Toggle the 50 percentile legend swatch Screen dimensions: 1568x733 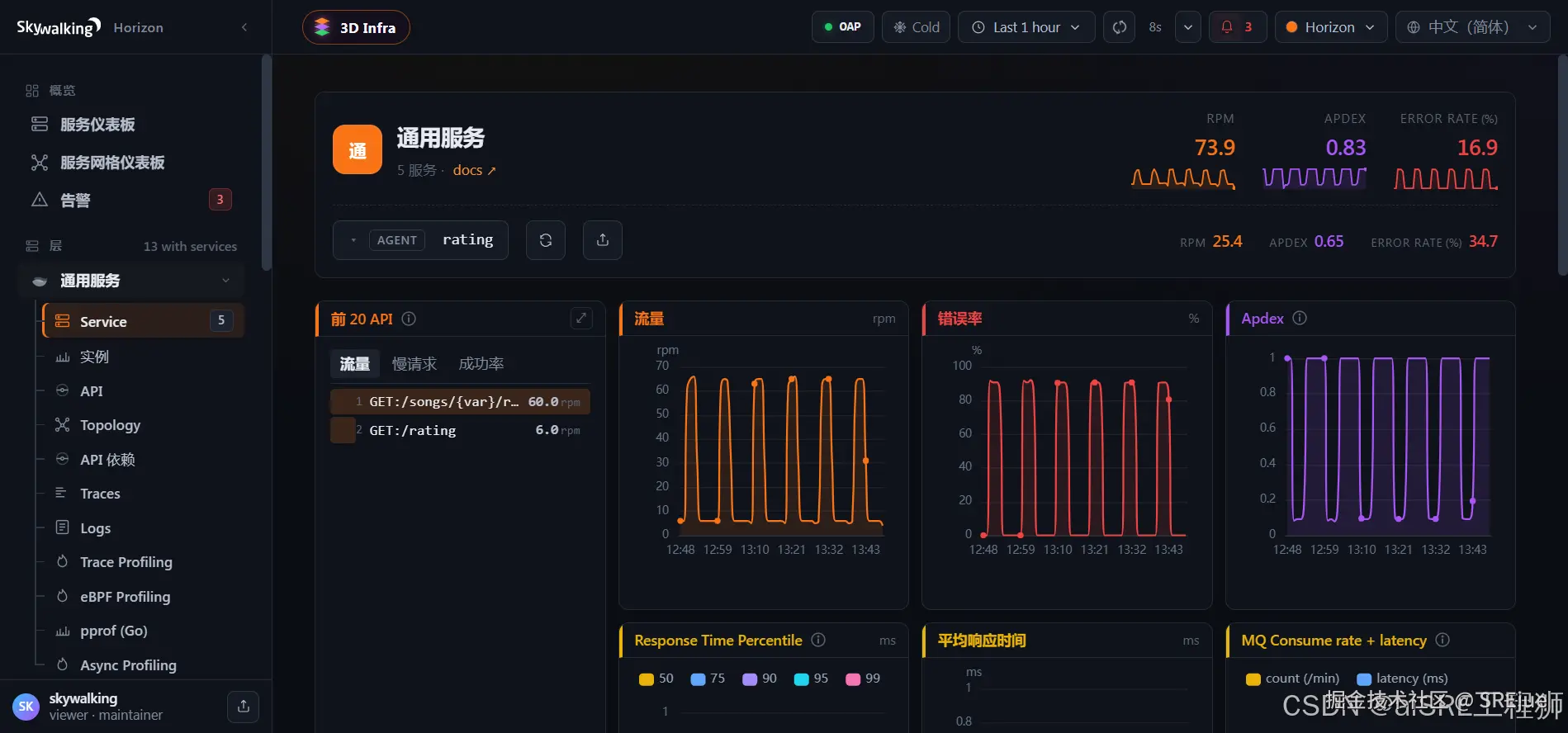click(x=647, y=679)
